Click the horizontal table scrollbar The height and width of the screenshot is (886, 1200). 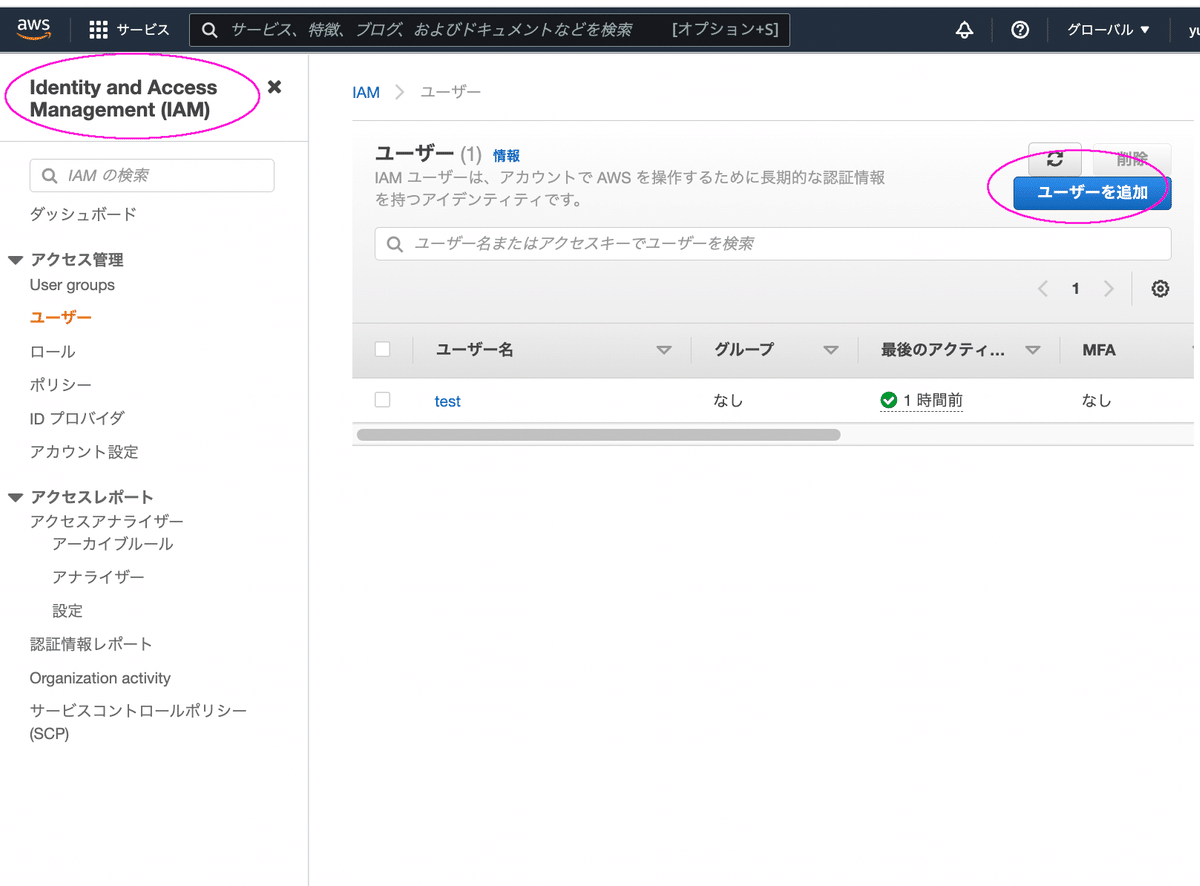tap(598, 435)
